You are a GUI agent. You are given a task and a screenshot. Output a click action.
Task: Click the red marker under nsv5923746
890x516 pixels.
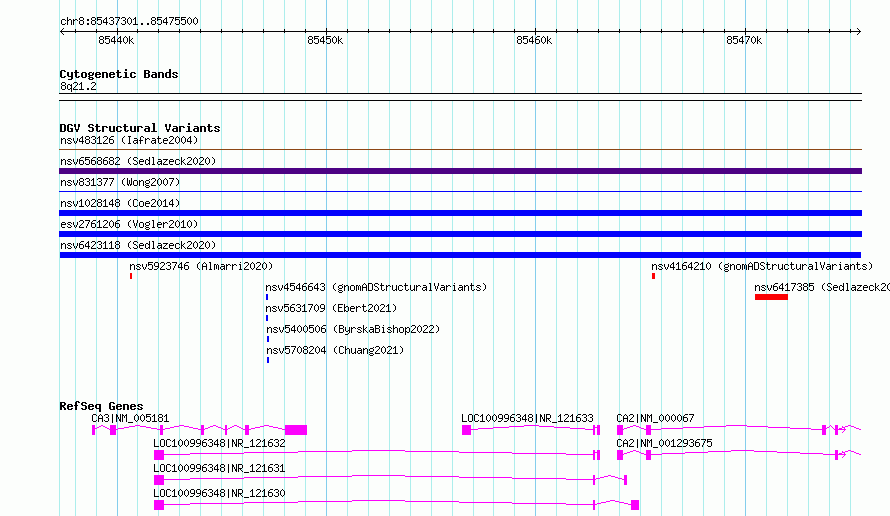pyautogui.click(x=131, y=276)
